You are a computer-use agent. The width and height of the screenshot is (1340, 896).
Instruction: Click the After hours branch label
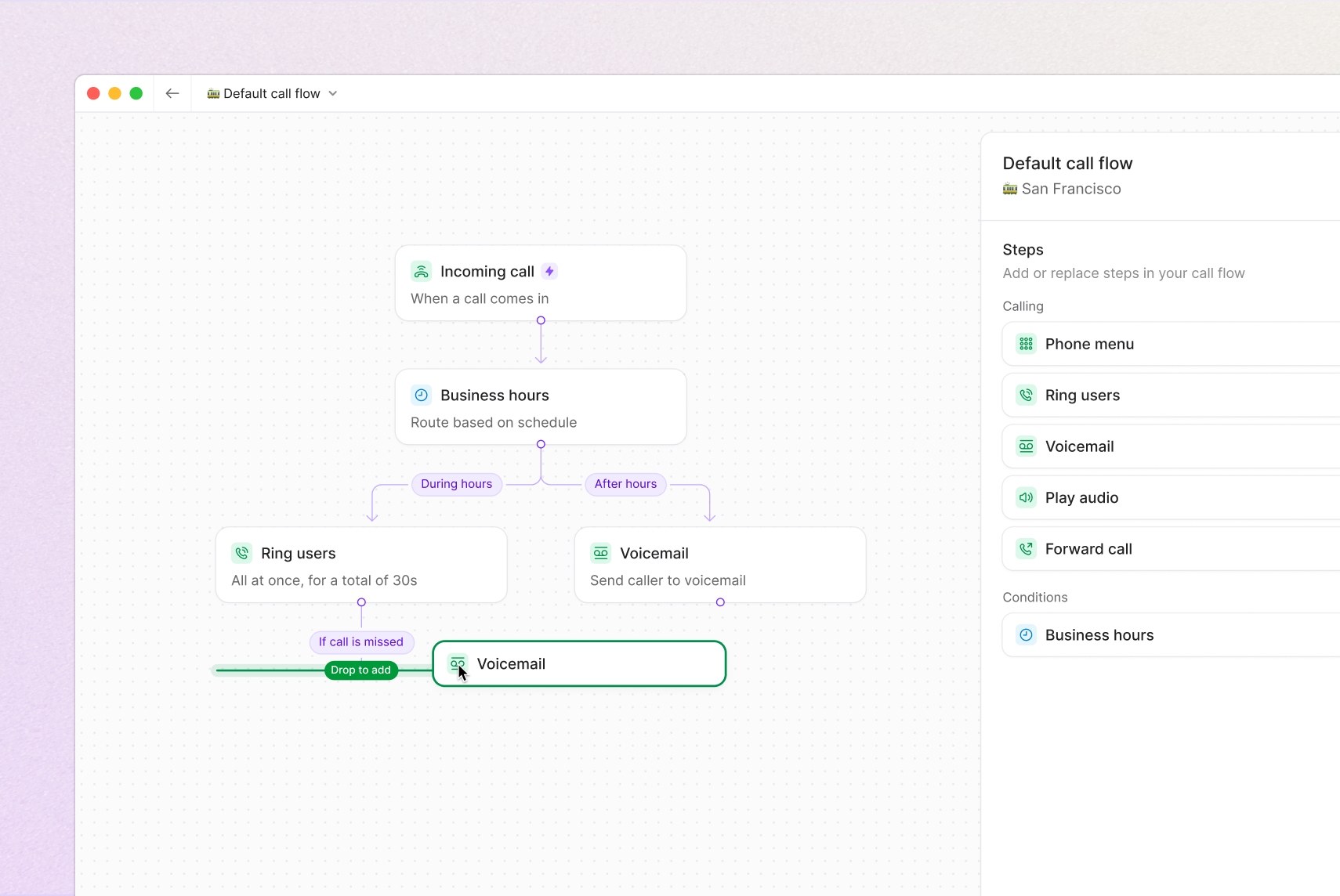pos(625,484)
